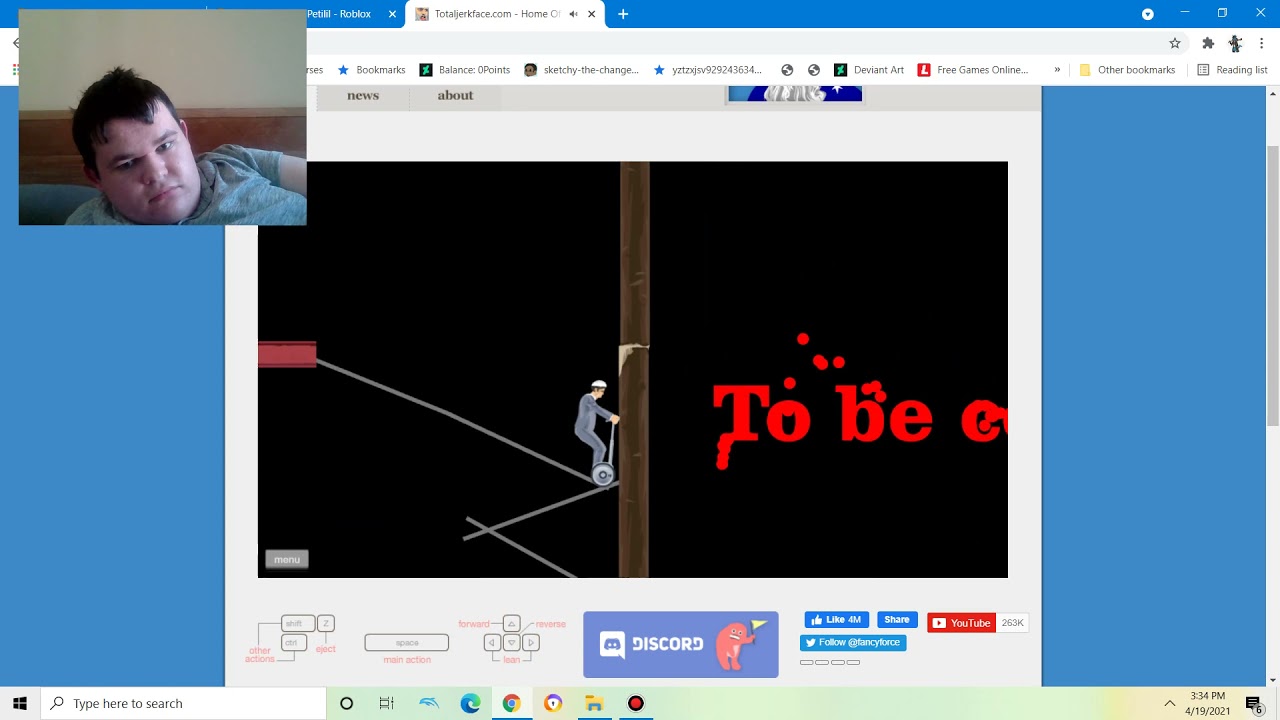Click the in-game menu button
The width and height of the screenshot is (1280, 720).
(287, 560)
